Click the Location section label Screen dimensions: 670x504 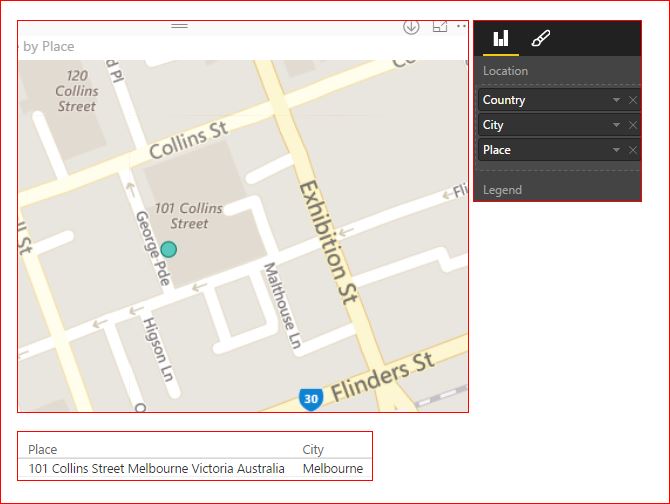point(505,71)
